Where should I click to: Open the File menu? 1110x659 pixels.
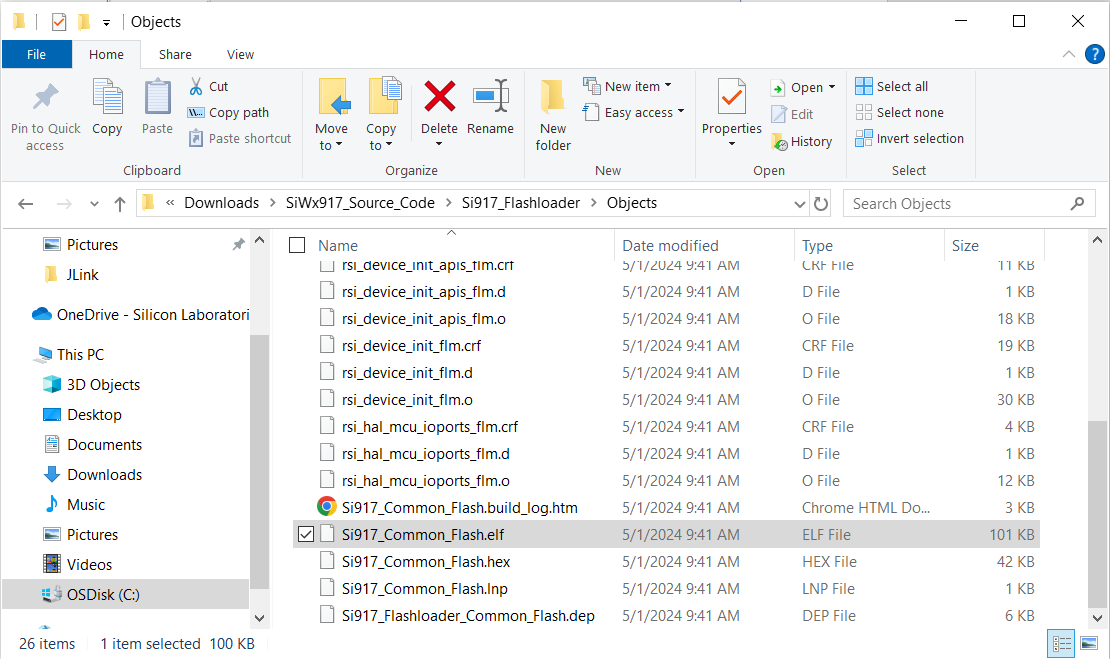37,55
